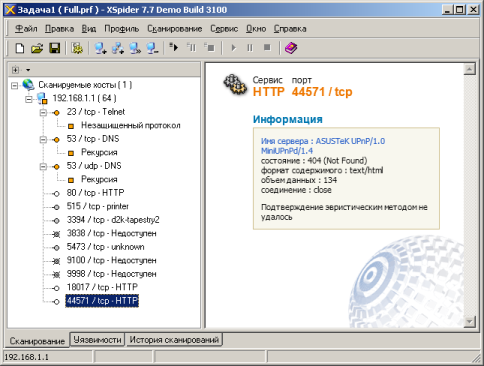Switch to the Сканирование tab
This screenshot has height=366, width=484.
[37, 341]
